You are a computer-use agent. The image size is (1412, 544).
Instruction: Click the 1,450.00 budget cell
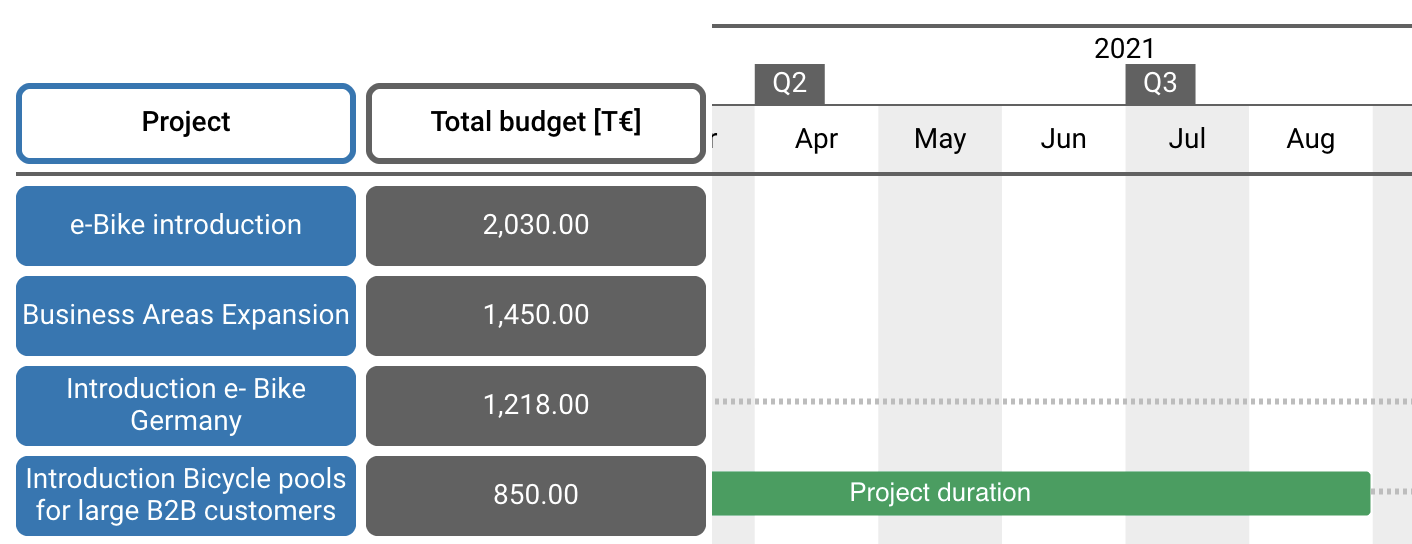click(536, 315)
